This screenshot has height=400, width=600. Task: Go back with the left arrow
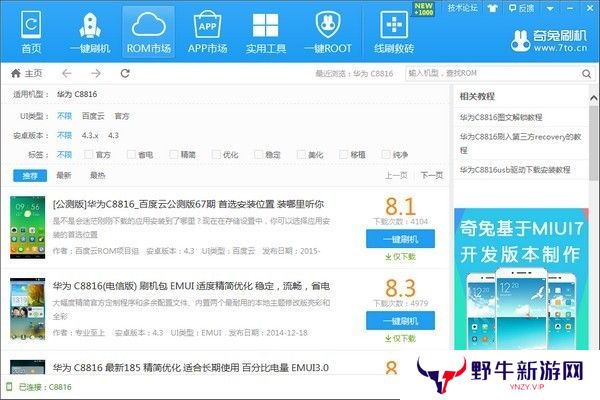[x=67, y=73]
